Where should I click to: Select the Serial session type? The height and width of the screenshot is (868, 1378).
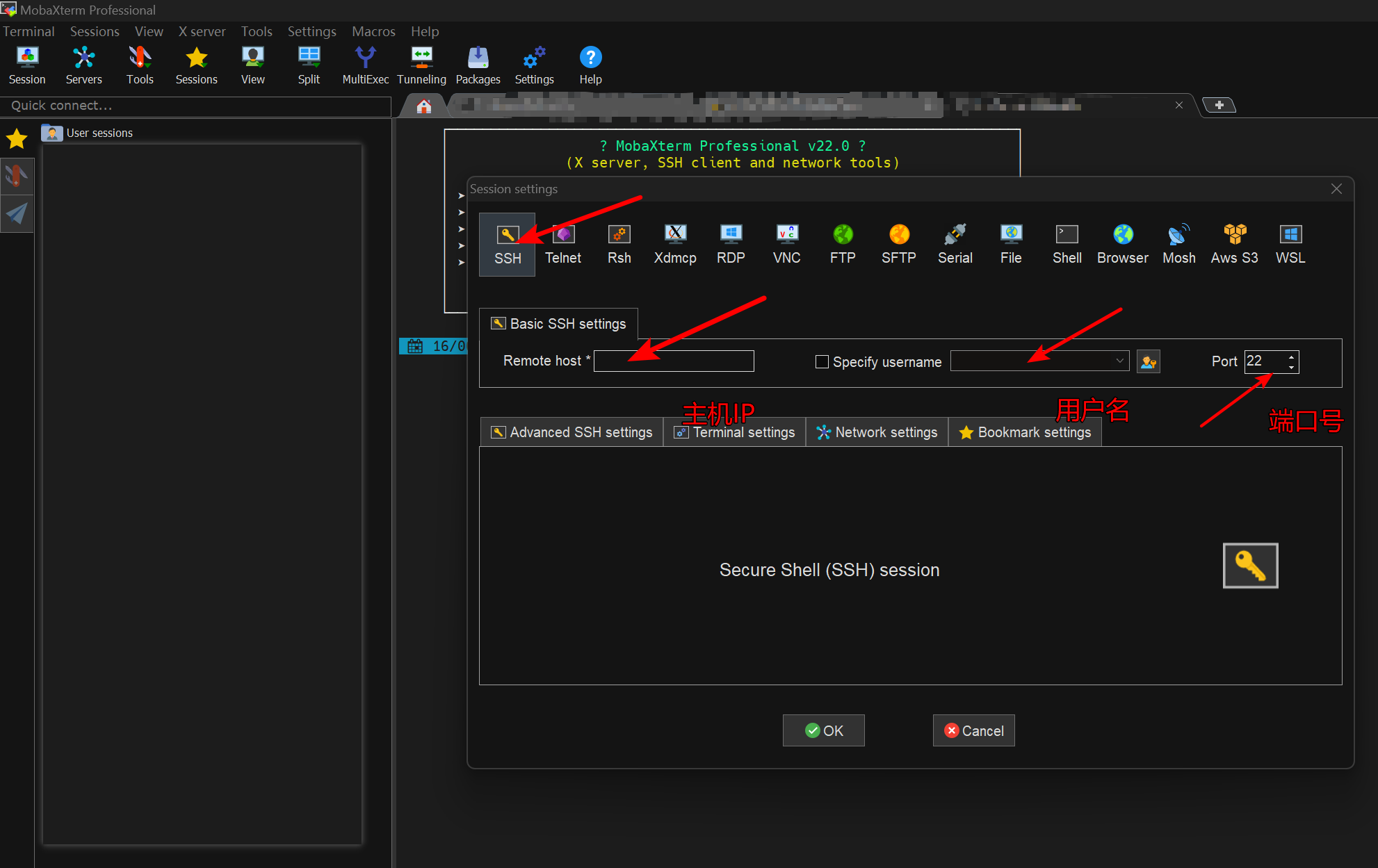point(955,245)
